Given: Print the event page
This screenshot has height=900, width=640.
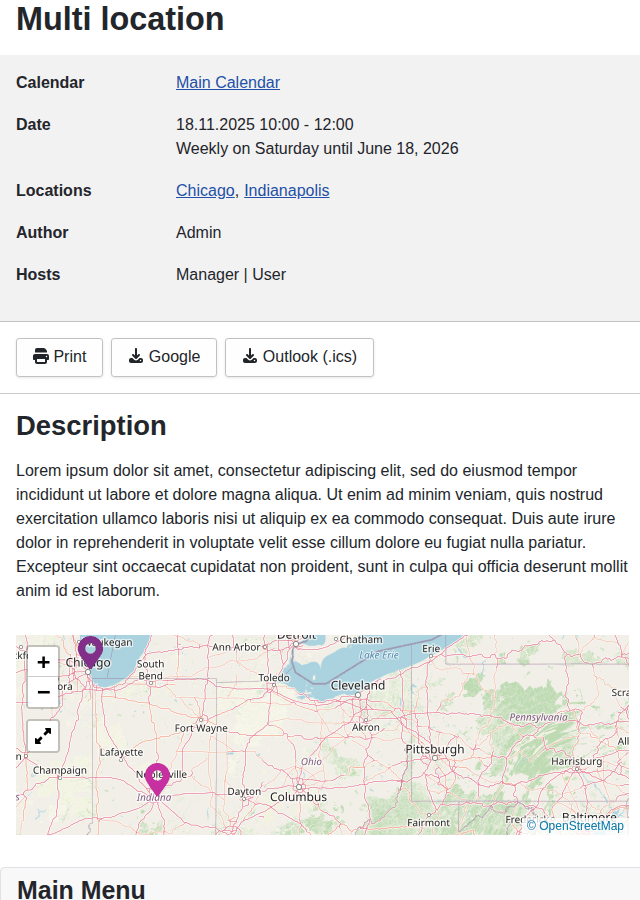Looking at the screenshot, I should tap(59, 357).
